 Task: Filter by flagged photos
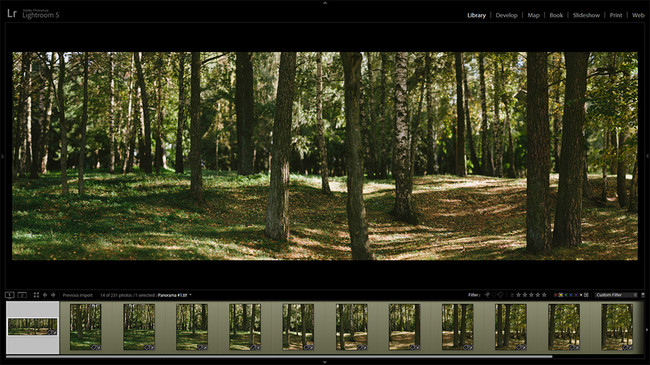point(488,295)
